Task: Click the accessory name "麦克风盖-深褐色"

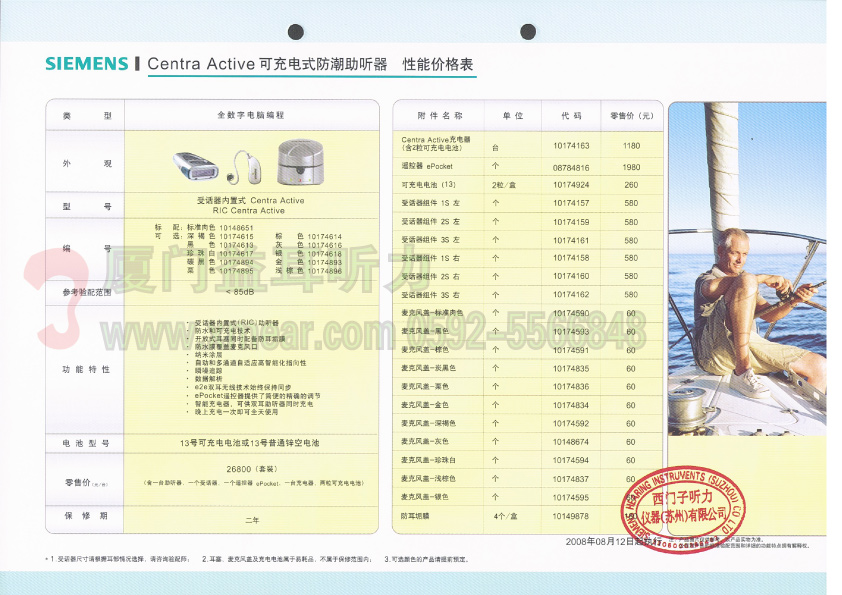Action: [x=429, y=423]
